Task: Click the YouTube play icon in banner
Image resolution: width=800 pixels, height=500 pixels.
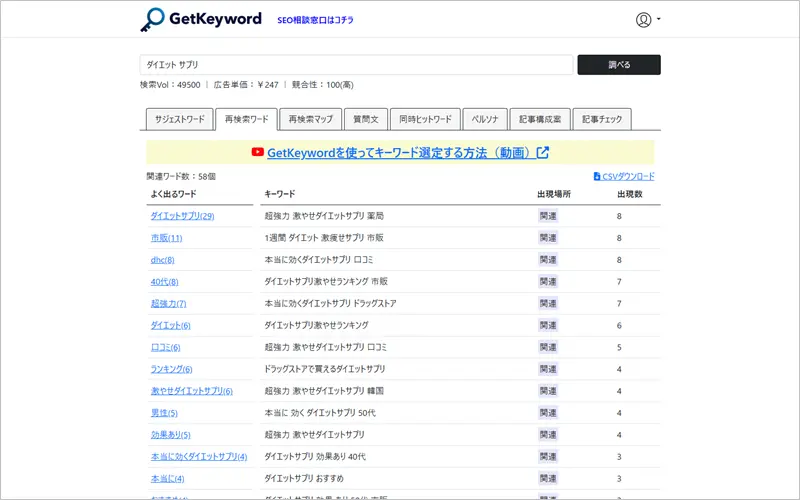Action: [x=258, y=153]
